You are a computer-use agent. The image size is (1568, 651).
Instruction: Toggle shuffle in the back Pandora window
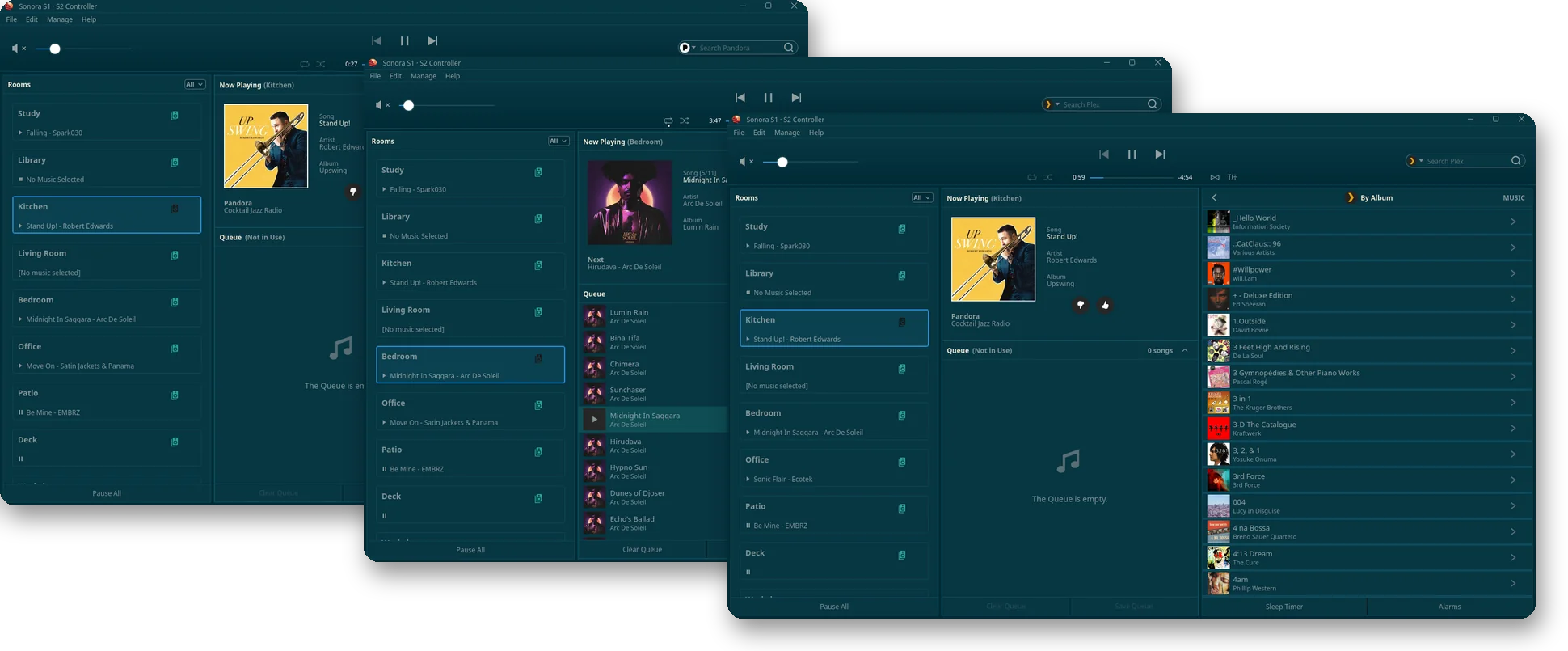point(321,64)
